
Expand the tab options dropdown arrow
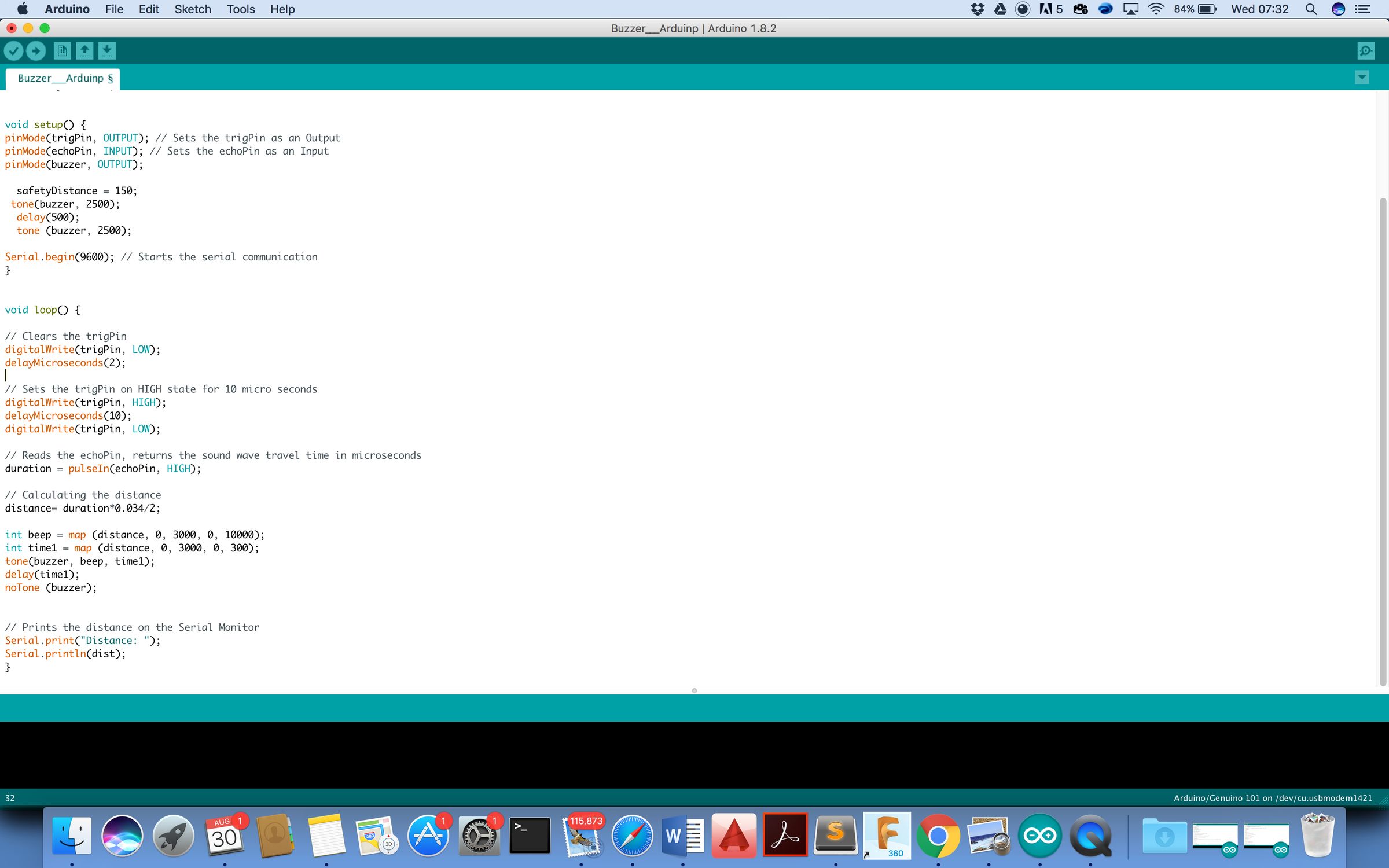(1362, 78)
